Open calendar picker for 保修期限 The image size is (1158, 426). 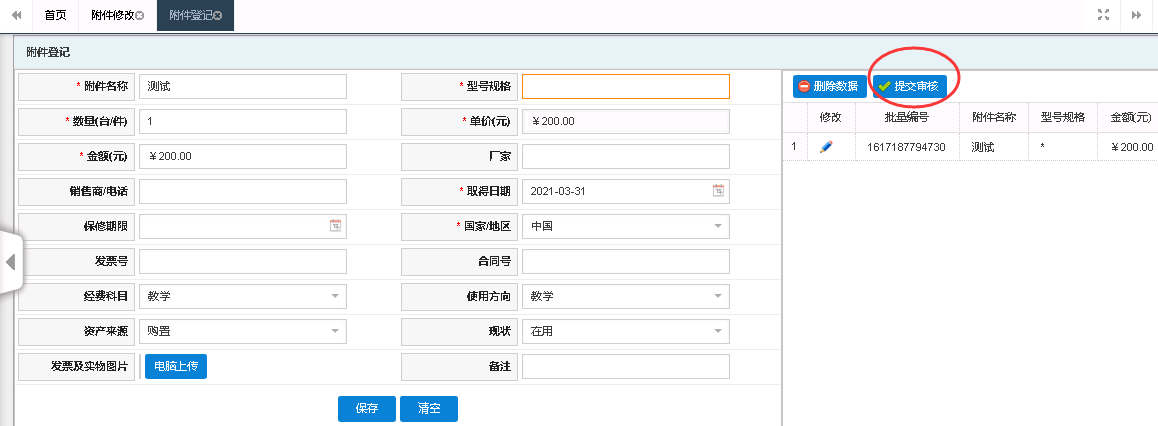point(335,226)
